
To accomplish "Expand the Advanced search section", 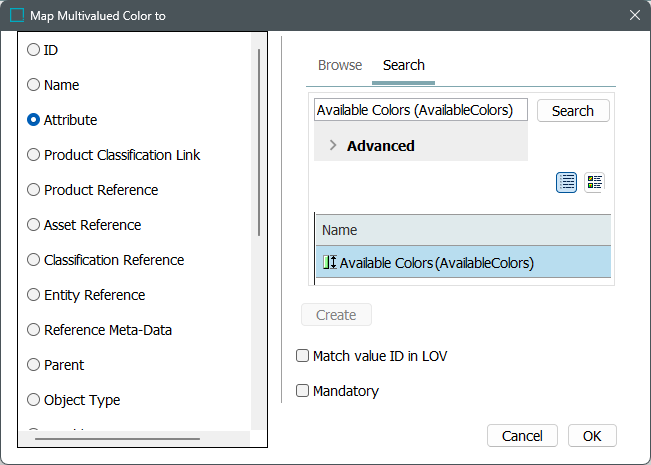I will tap(333, 145).
